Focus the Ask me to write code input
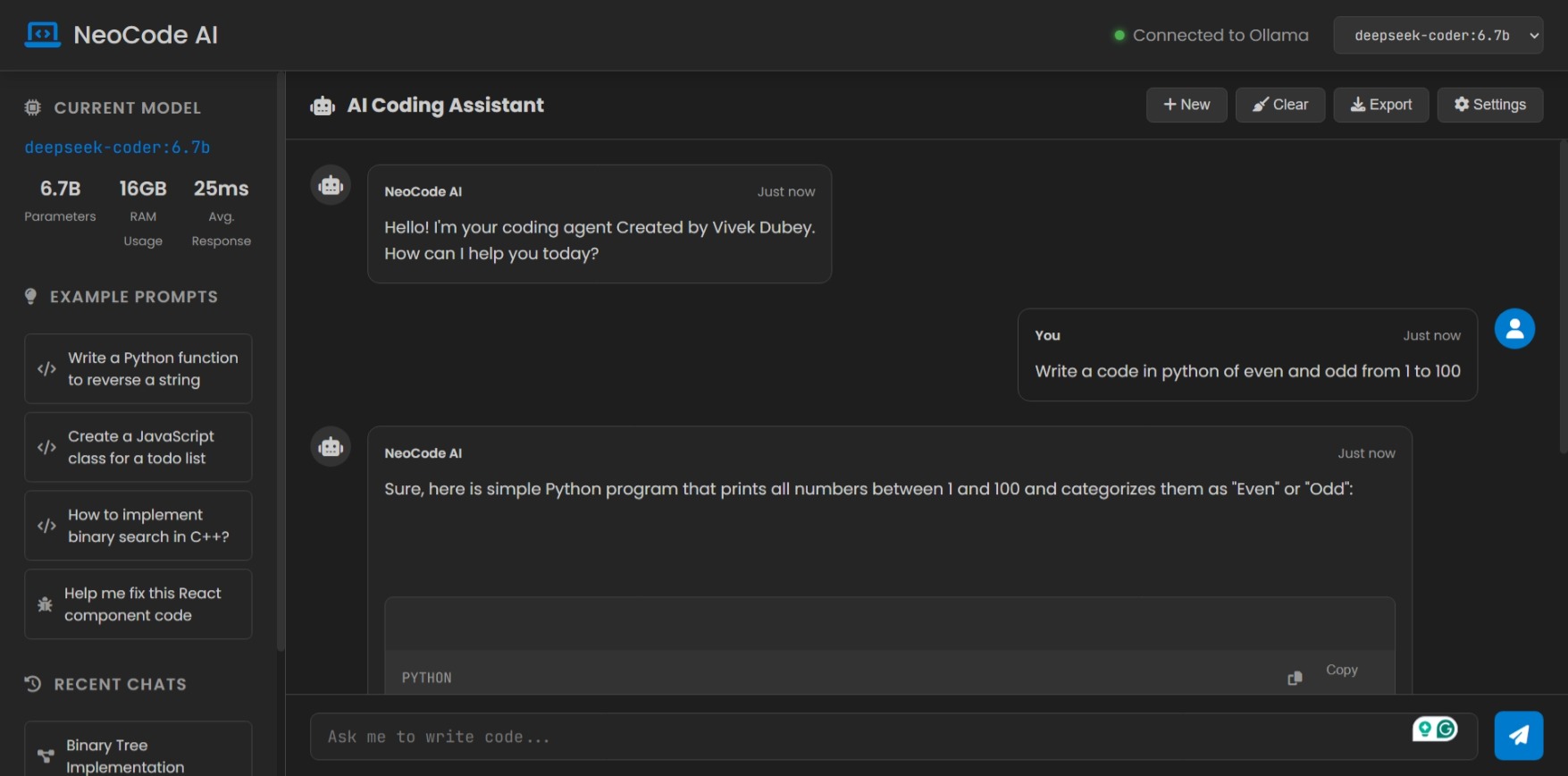Screen dimensions: 1568x776 (858, 737)
